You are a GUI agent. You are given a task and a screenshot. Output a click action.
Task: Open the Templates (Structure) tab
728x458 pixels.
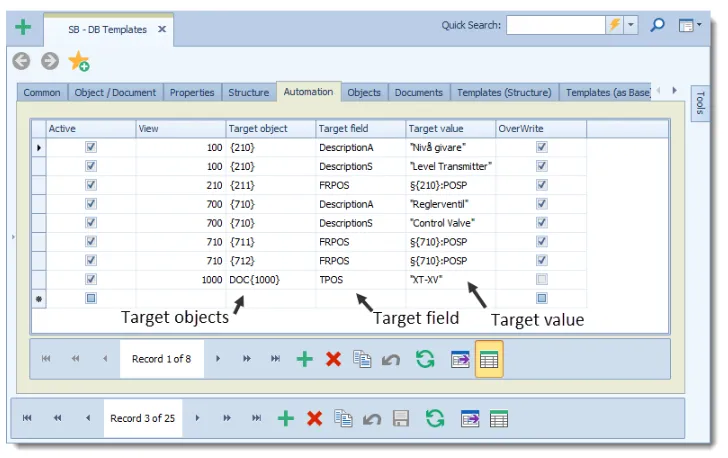pyautogui.click(x=504, y=92)
